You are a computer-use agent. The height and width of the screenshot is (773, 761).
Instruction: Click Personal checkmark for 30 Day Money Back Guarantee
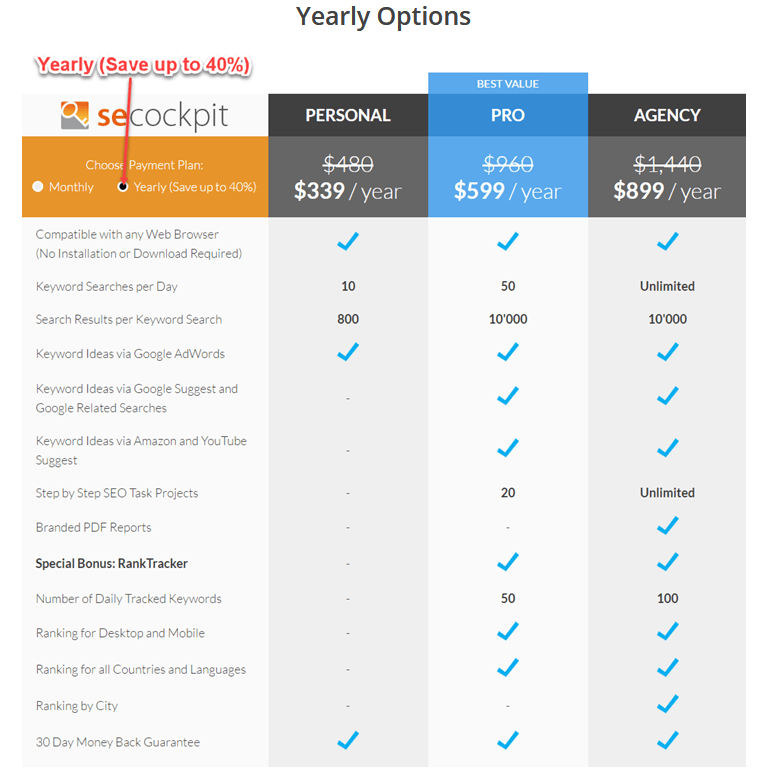coord(348,740)
